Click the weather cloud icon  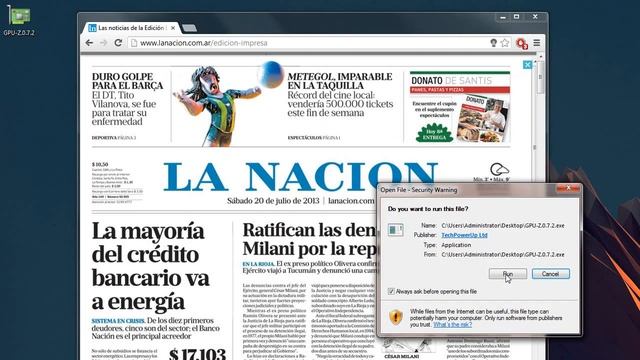(499, 169)
